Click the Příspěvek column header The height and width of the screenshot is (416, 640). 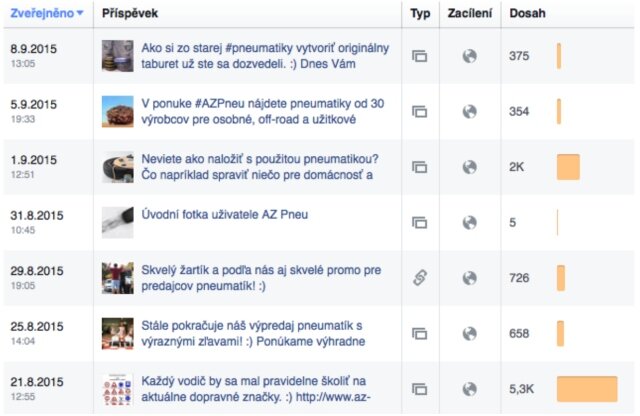[x=130, y=14]
